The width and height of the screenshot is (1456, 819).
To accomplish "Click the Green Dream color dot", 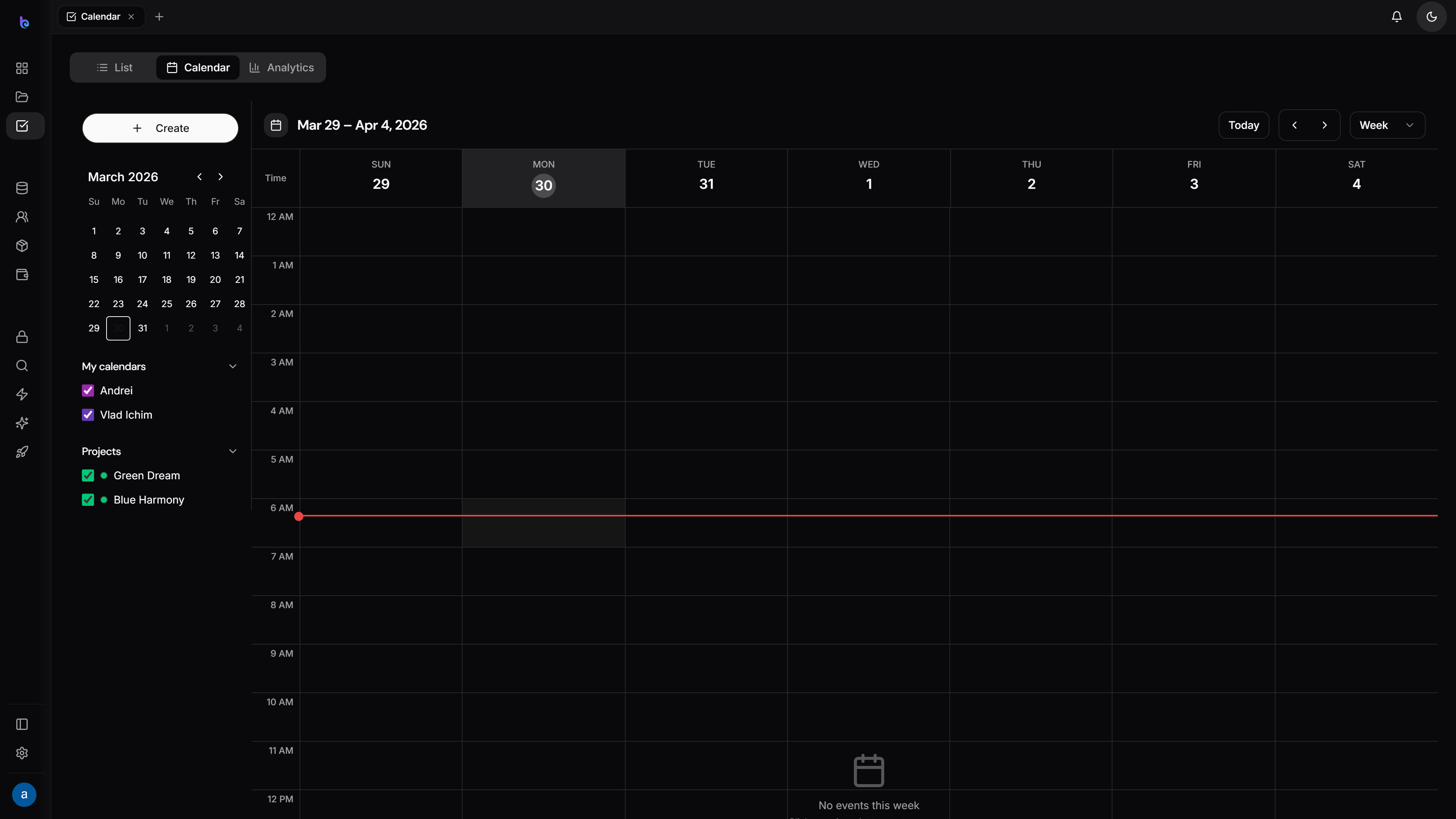I will [104, 475].
